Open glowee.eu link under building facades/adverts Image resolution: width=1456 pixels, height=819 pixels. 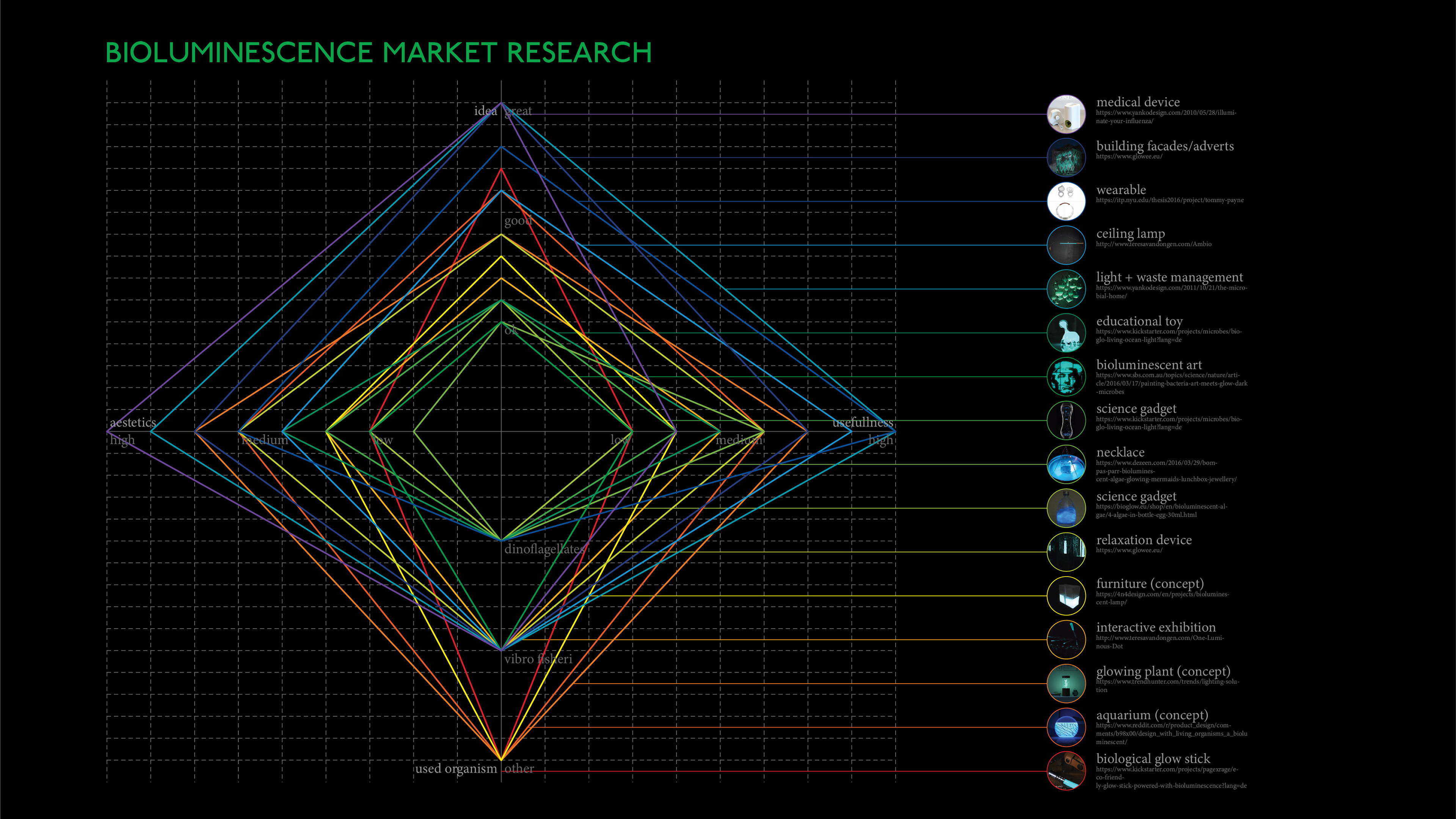[x=1129, y=157]
